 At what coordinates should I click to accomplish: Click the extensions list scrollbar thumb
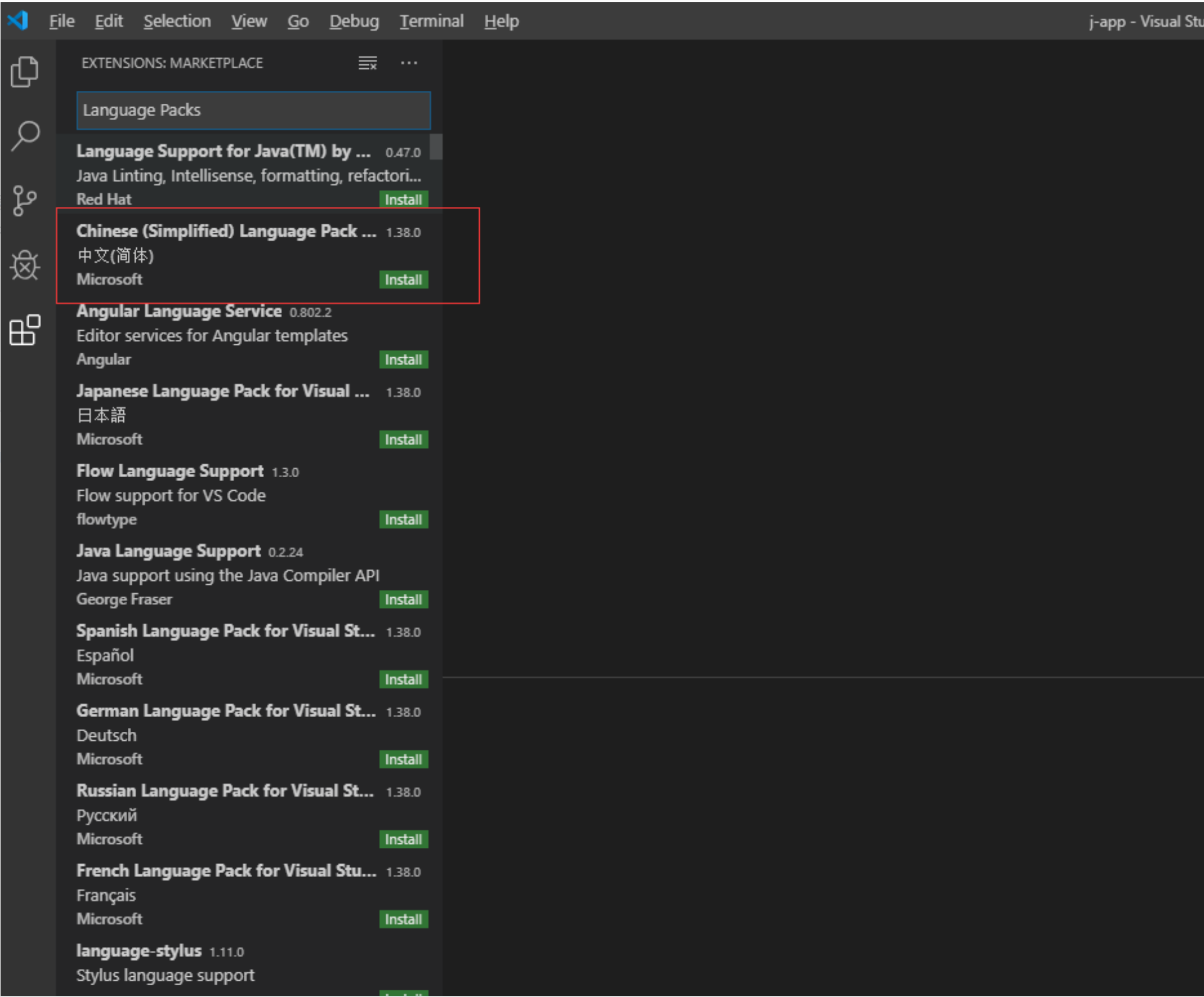tap(436, 147)
